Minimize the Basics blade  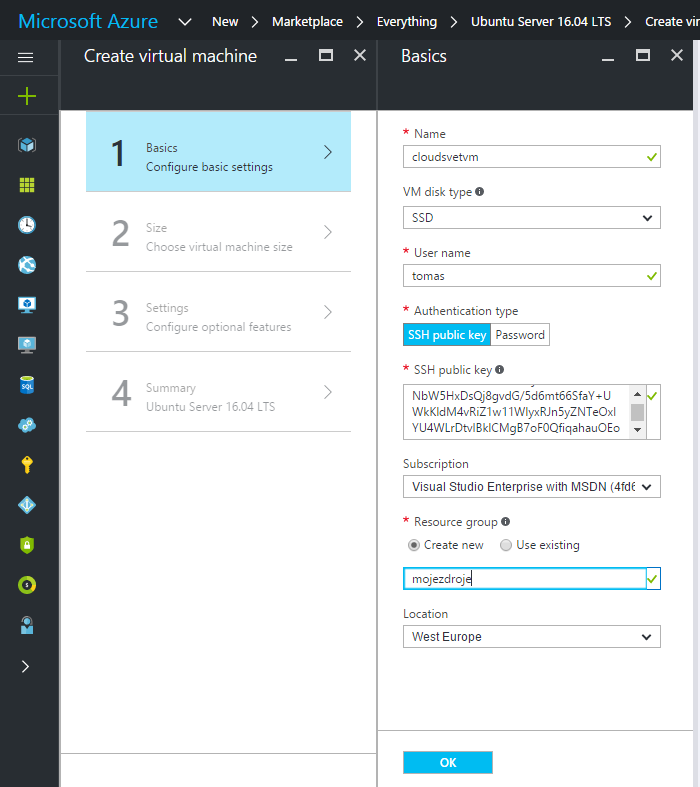tap(608, 60)
